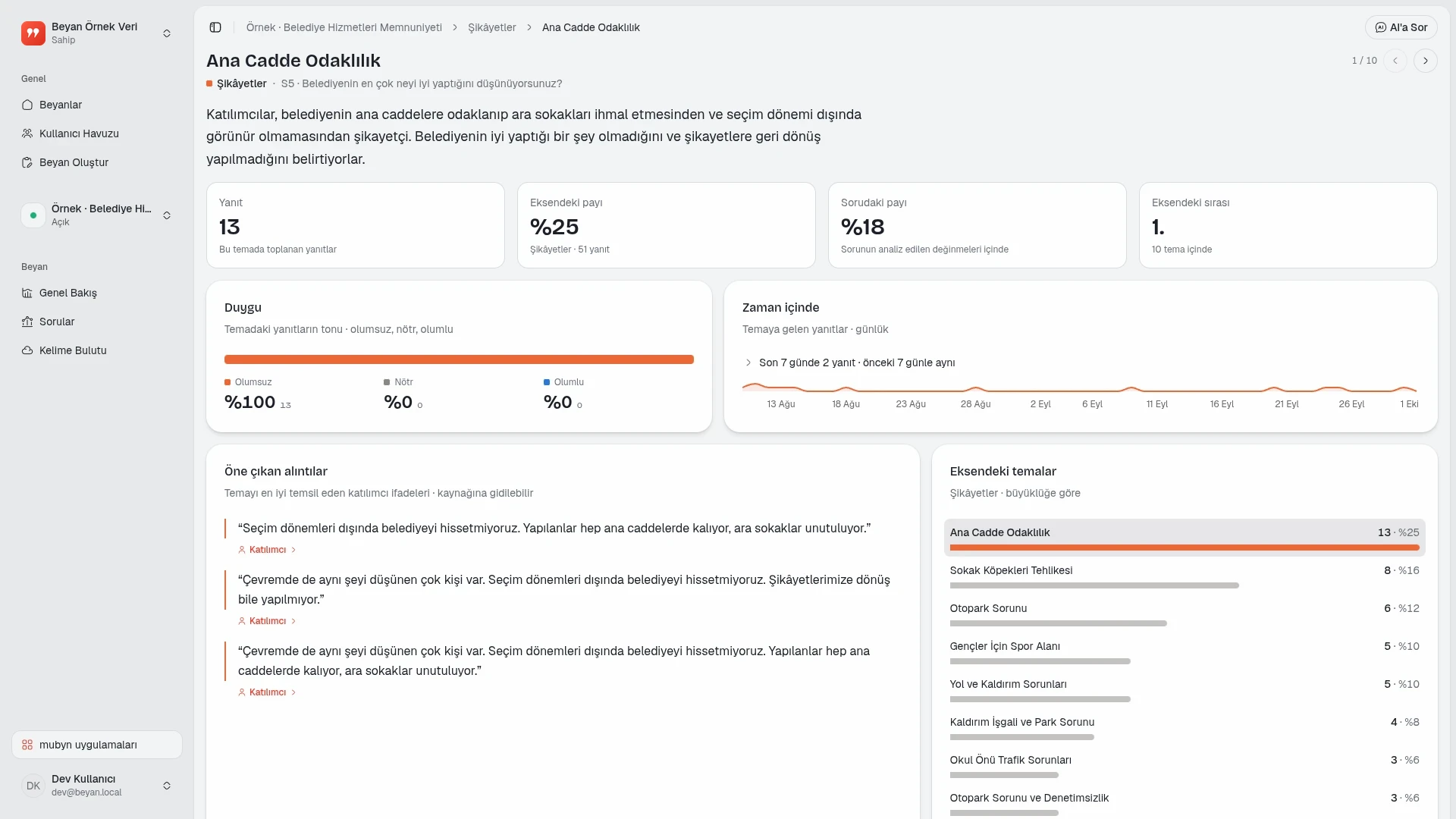The width and height of the screenshot is (1456, 819).
Task: Click the Kullanıcı Havuzu people icon
Action: point(27,133)
